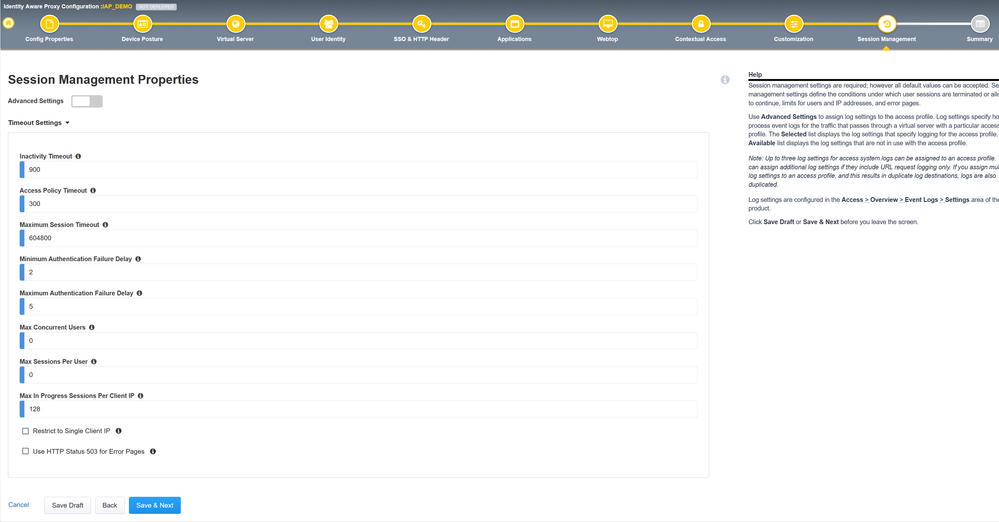Open the Customization step icon
Screen dimensions: 999x522
point(794,24)
